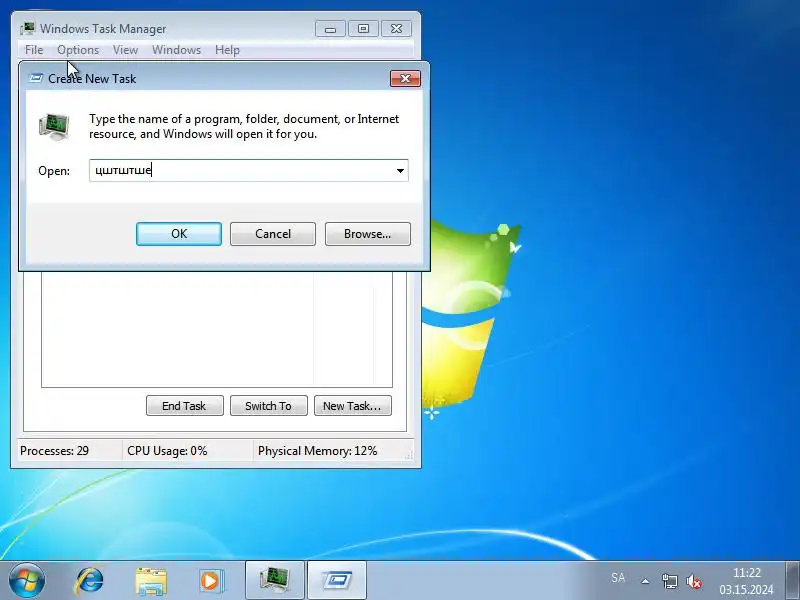Expand the Open field dropdown arrow
Image resolution: width=800 pixels, height=600 pixels.
tap(401, 170)
